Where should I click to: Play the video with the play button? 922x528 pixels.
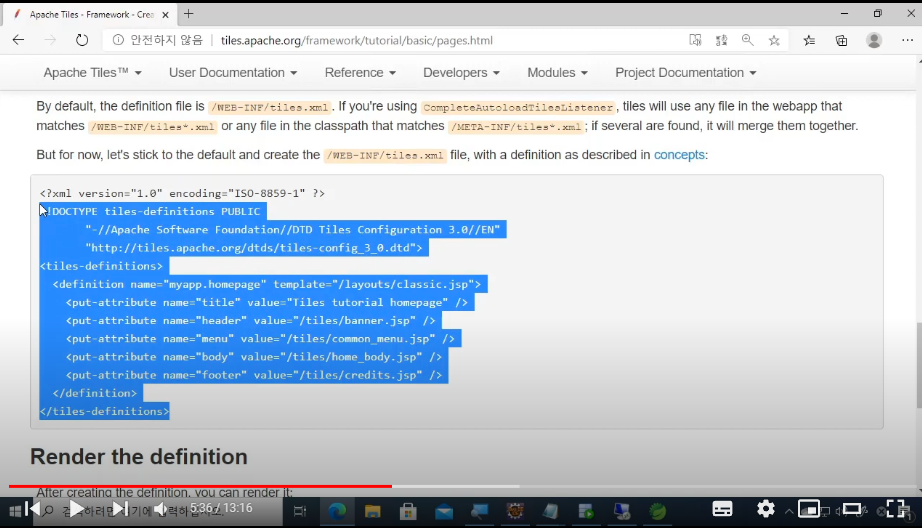tap(76, 509)
